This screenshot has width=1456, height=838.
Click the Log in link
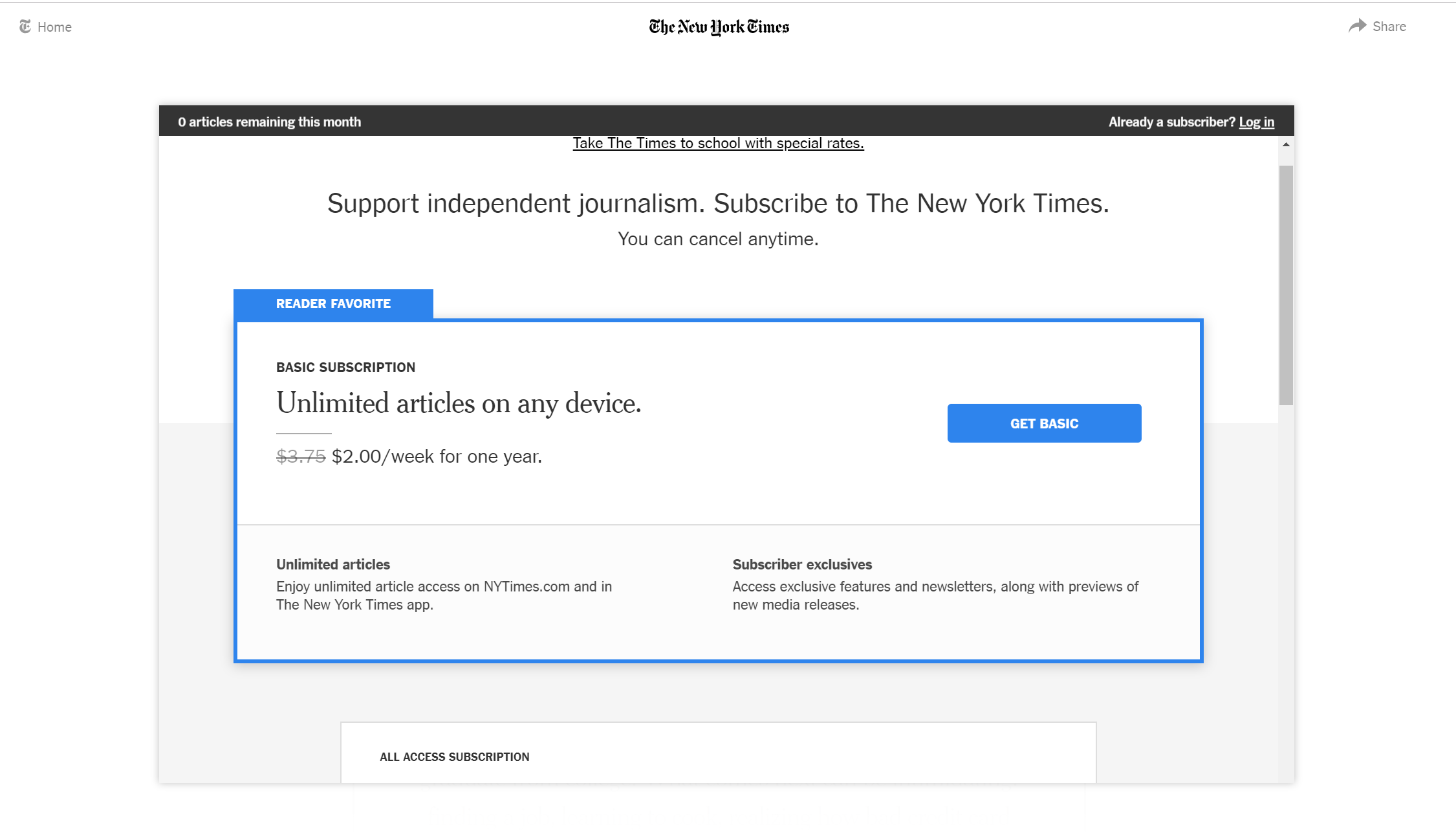point(1256,122)
